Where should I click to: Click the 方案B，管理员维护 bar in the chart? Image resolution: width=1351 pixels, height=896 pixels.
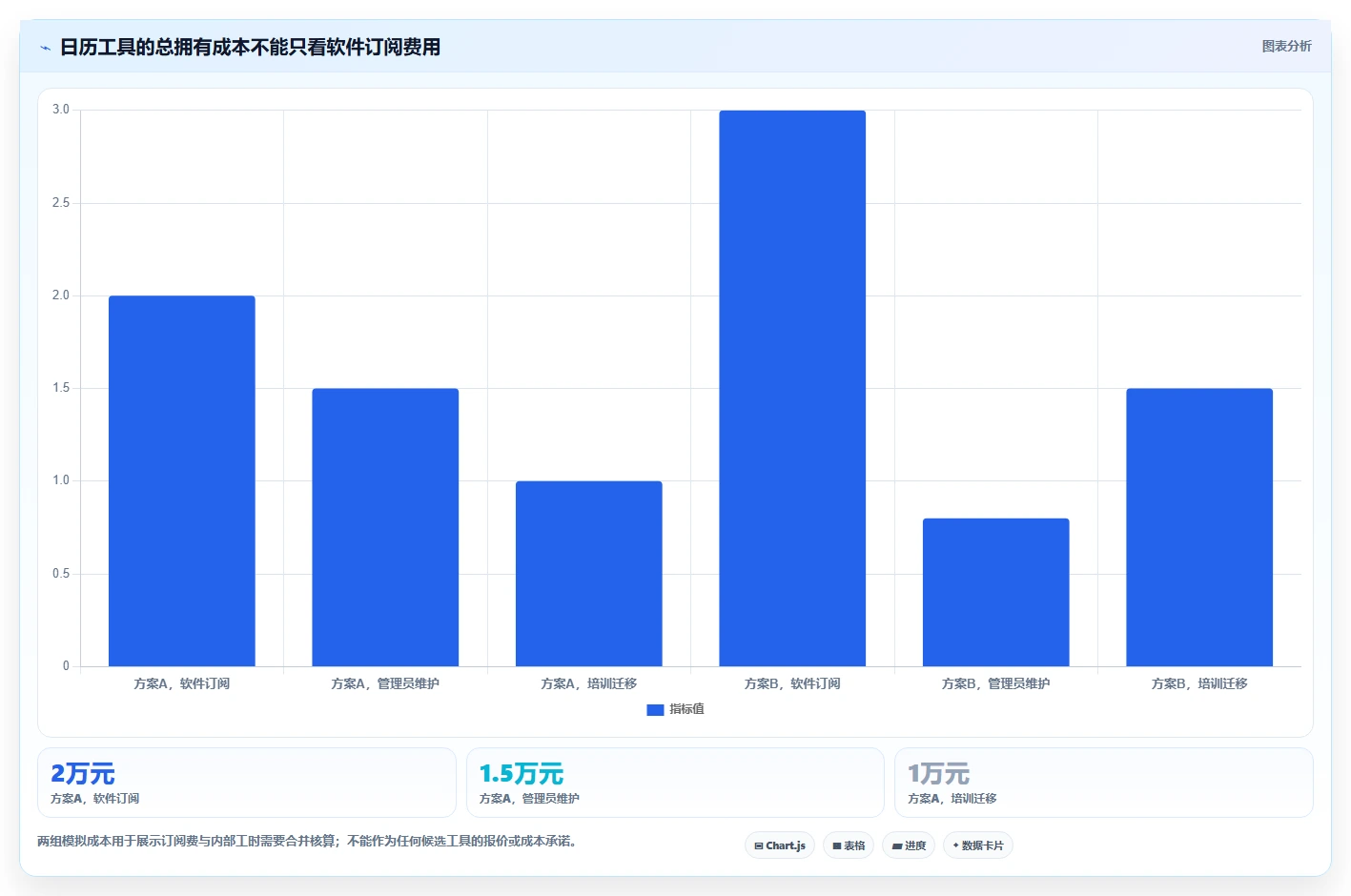coord(996,592)
